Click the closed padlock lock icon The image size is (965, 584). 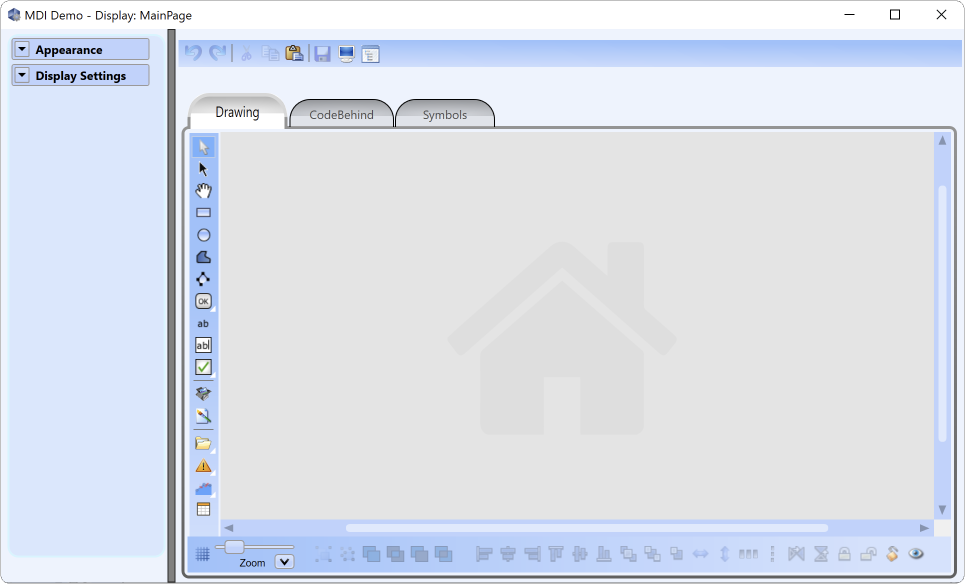[844, 554]
